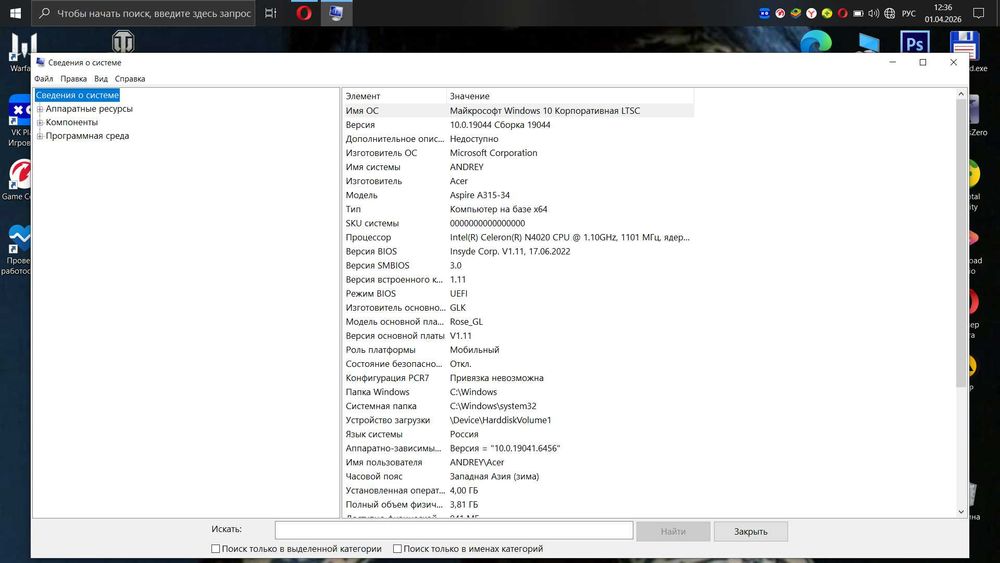
Task: Open the Файл menu
Action: [x=43, y=78]
